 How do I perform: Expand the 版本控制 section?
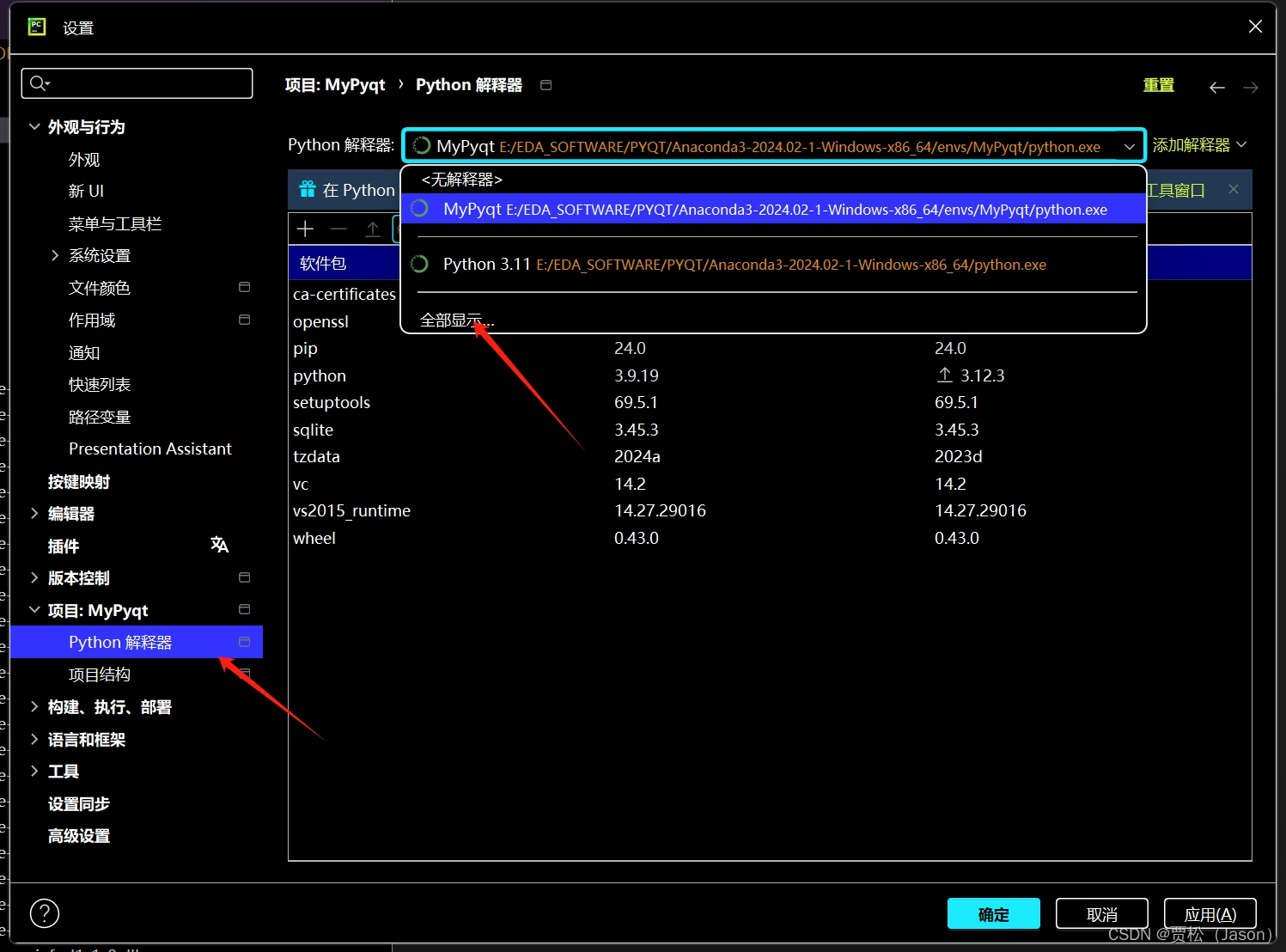[34, 577]
